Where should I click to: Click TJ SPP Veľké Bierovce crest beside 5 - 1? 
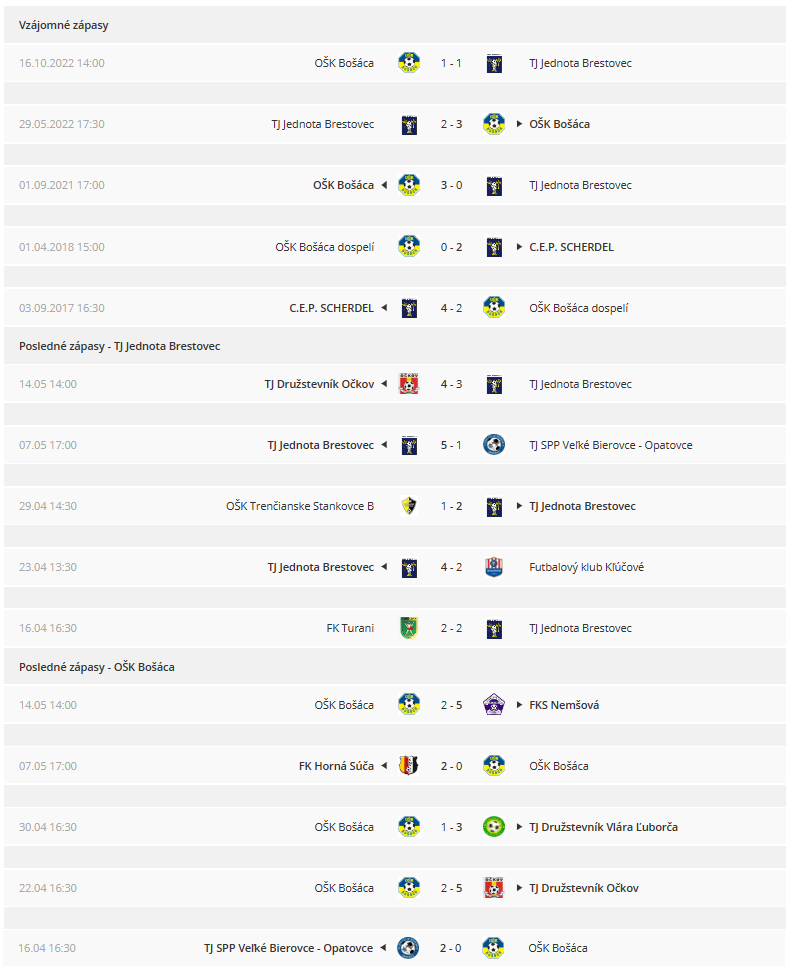[494, 445]
